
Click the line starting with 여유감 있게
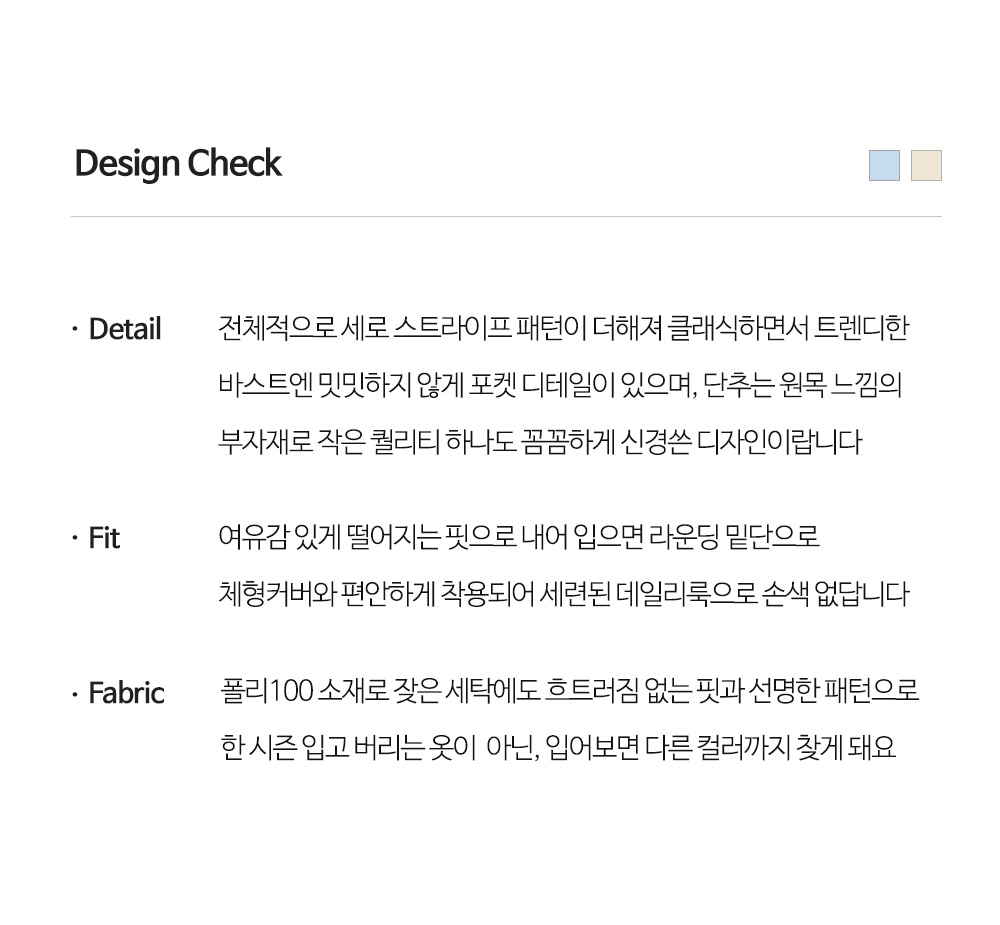pos(519,537)
